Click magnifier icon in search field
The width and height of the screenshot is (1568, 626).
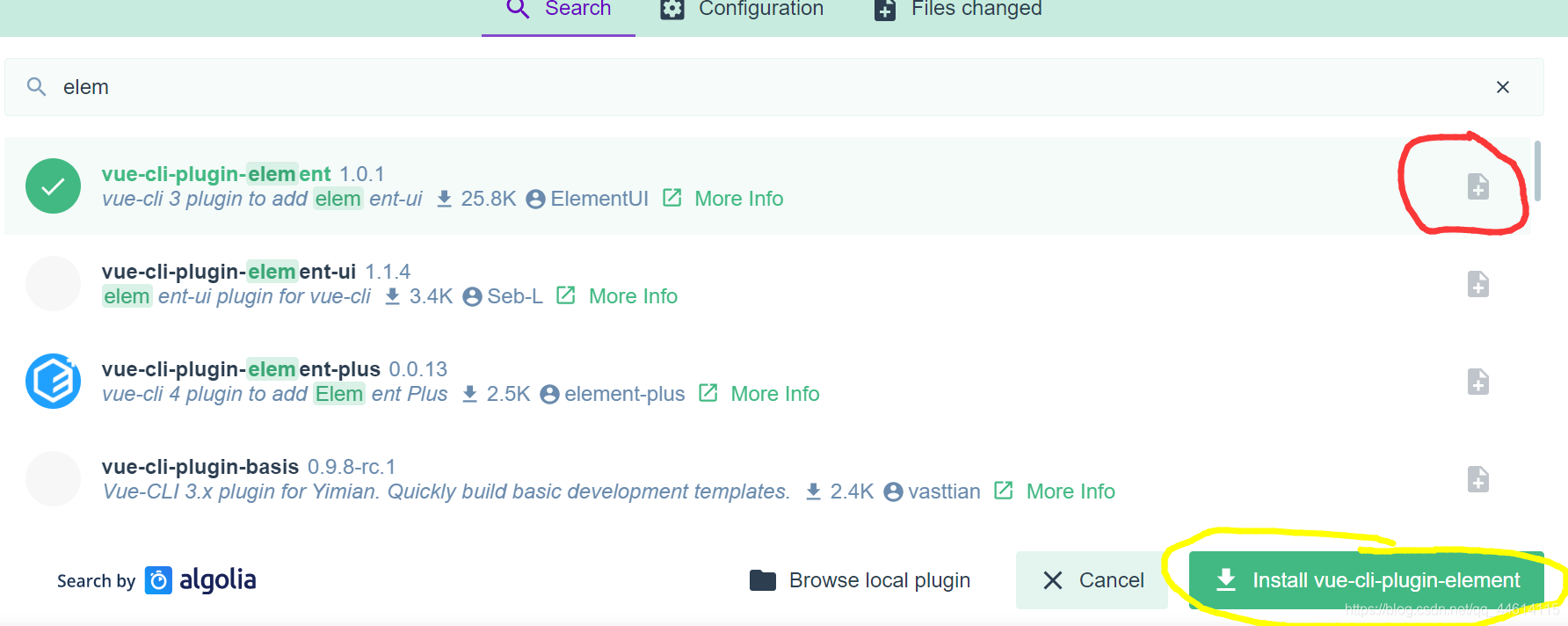[36, 86]
